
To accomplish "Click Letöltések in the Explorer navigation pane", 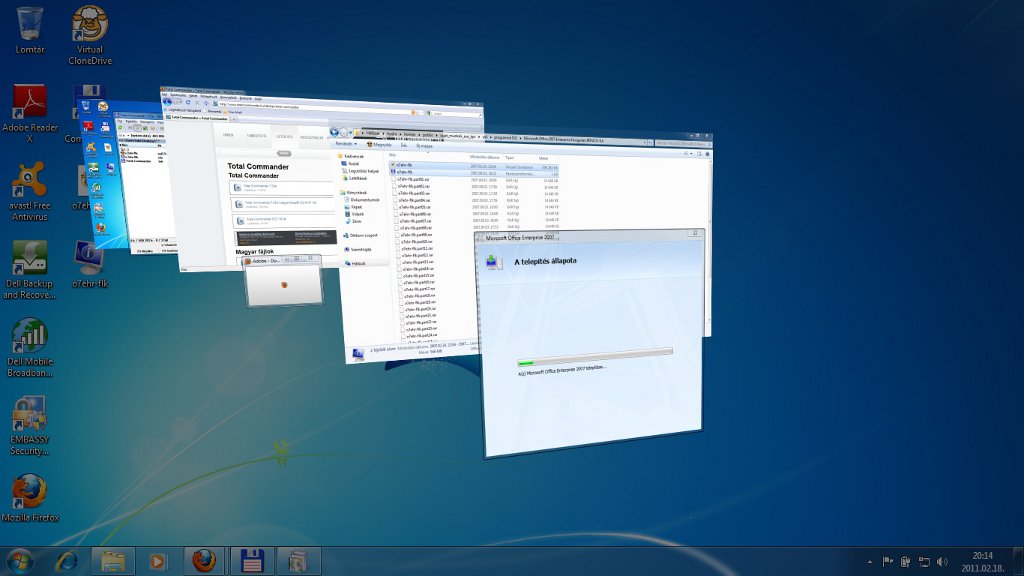I will 358,178.
